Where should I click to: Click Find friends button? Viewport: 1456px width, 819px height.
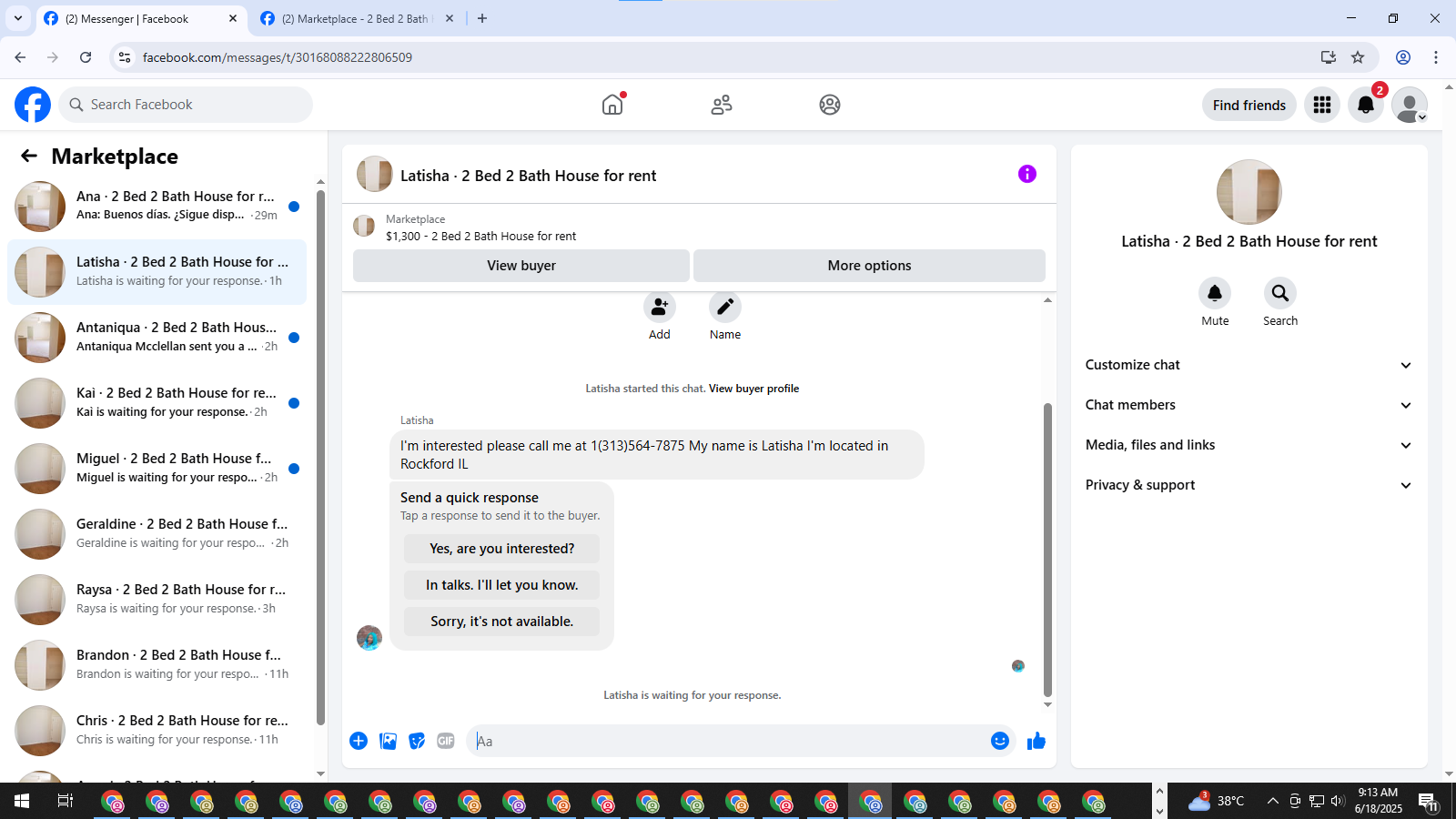pyautogui.click(x=1249, y=105)
